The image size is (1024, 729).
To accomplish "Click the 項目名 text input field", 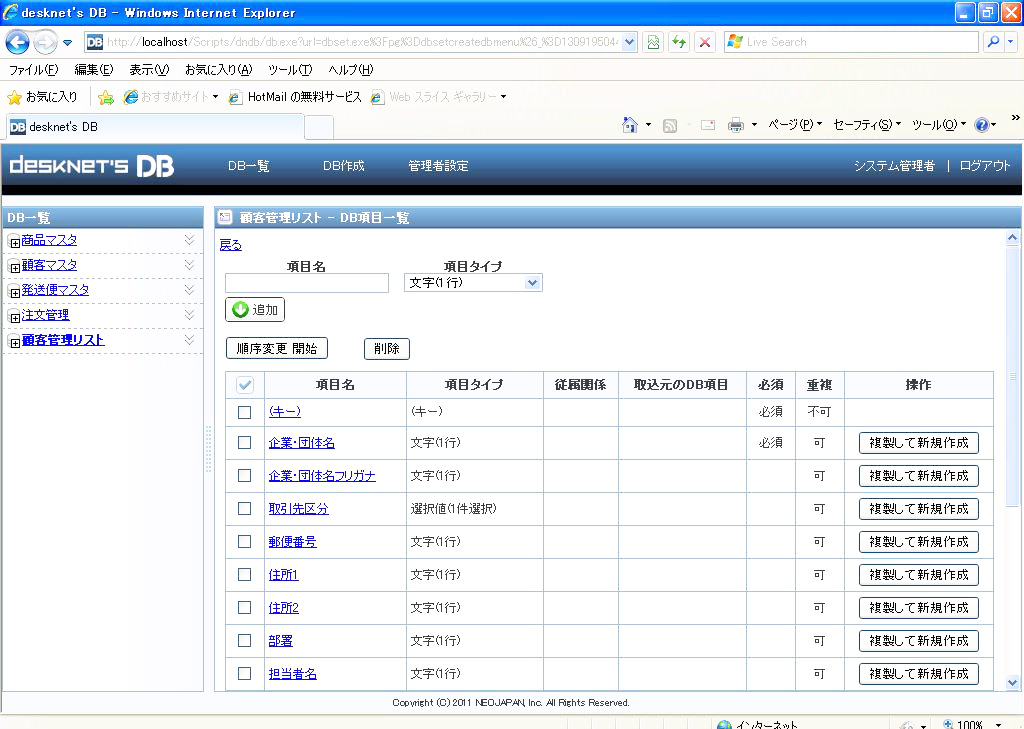I will pos(307,284).
